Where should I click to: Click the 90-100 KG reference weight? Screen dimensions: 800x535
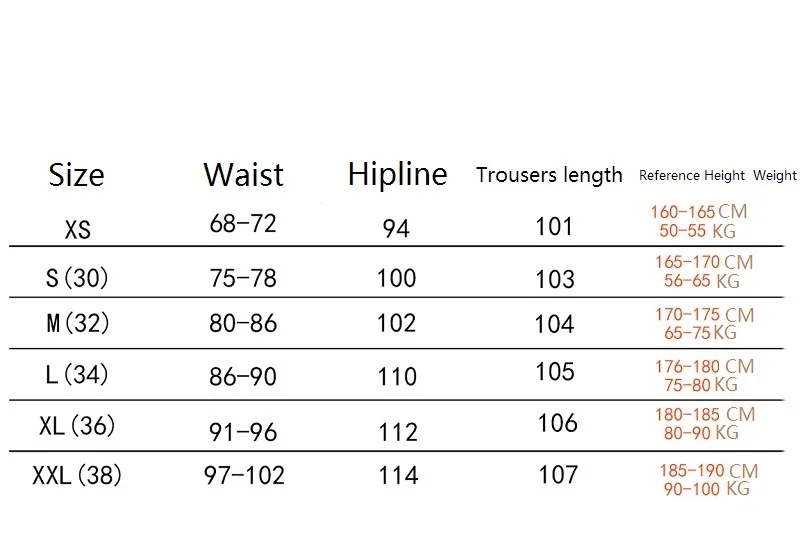(x=706, y=489)
